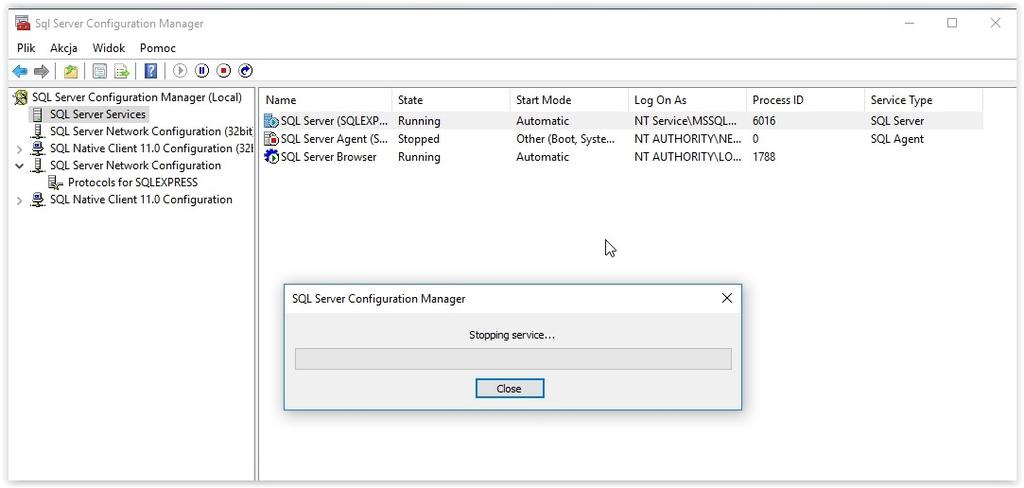Sort by the State column header
Image resolution: width=1024 pixels, height=488 pixels.
(450, 100)
